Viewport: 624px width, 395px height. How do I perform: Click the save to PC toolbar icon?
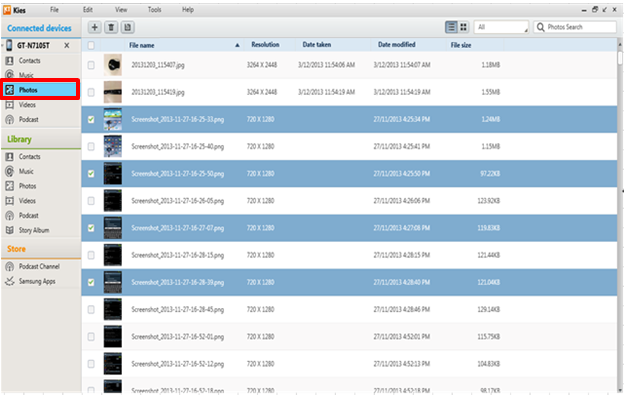click(127, 27)
